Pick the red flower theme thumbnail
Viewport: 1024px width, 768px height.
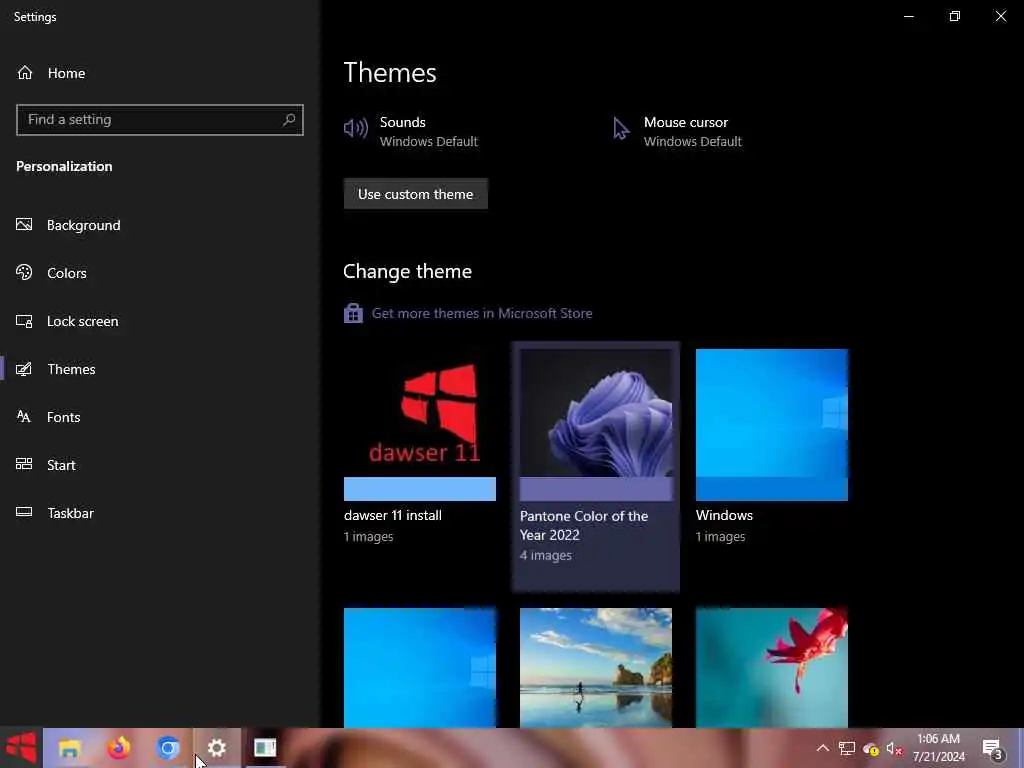tap(772, 667)
